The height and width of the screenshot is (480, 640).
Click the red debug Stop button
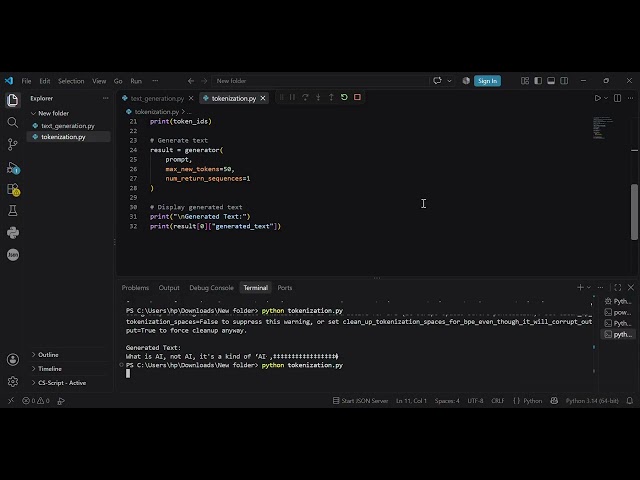[x=357, y=97]
